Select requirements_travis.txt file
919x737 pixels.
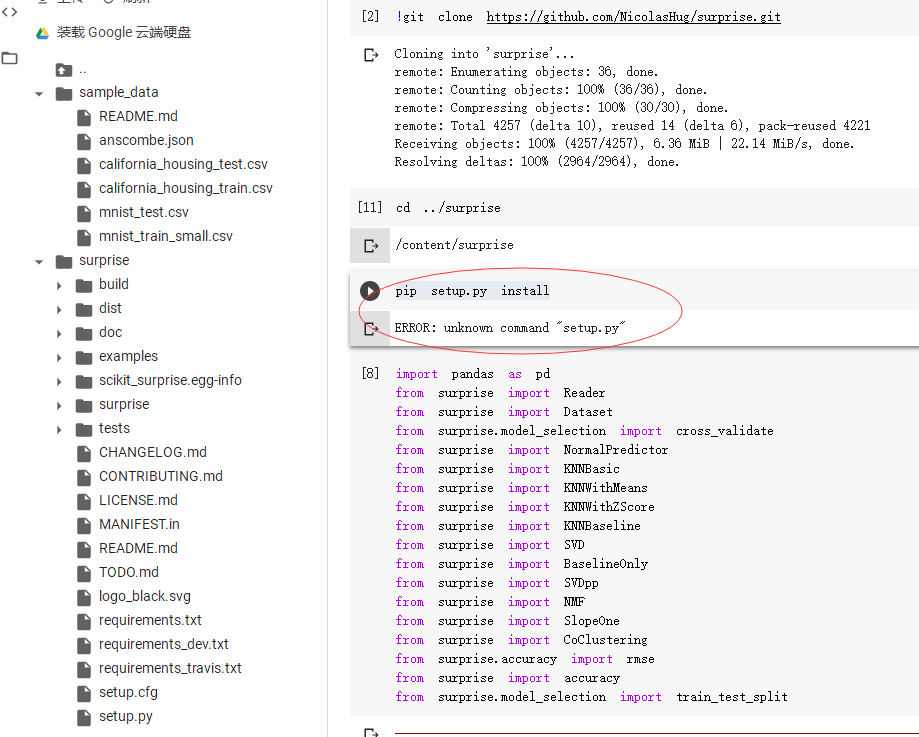pyautogui.click(x=170, y=668)
